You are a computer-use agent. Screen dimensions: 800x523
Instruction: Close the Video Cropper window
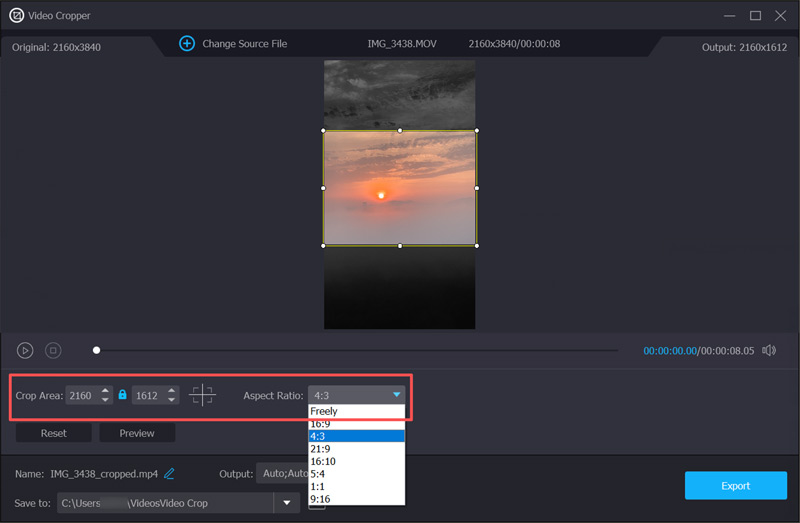click(780, 16)
